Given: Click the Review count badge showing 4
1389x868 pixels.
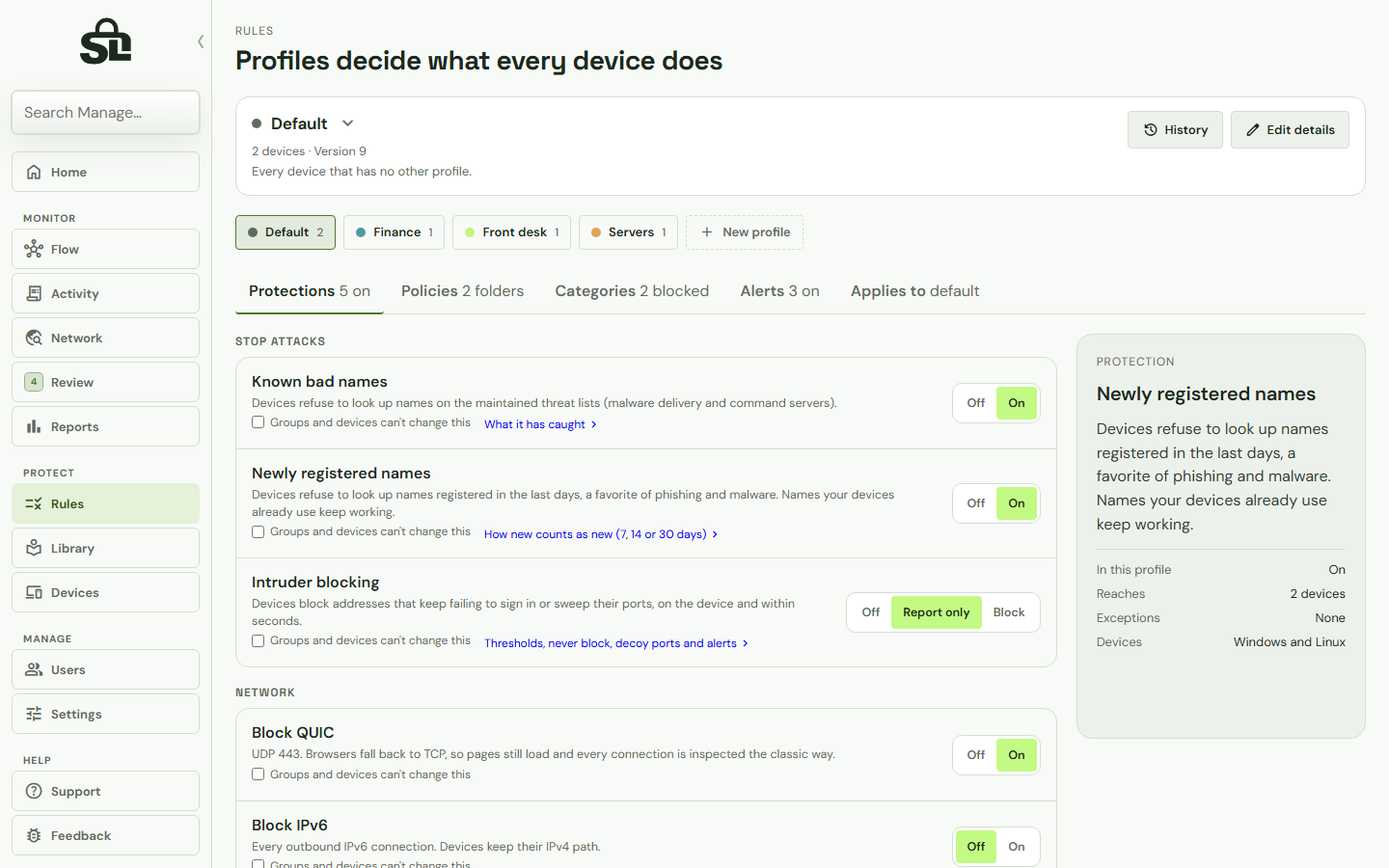Looking at the screenshot, I should click(x=34, y=382).
